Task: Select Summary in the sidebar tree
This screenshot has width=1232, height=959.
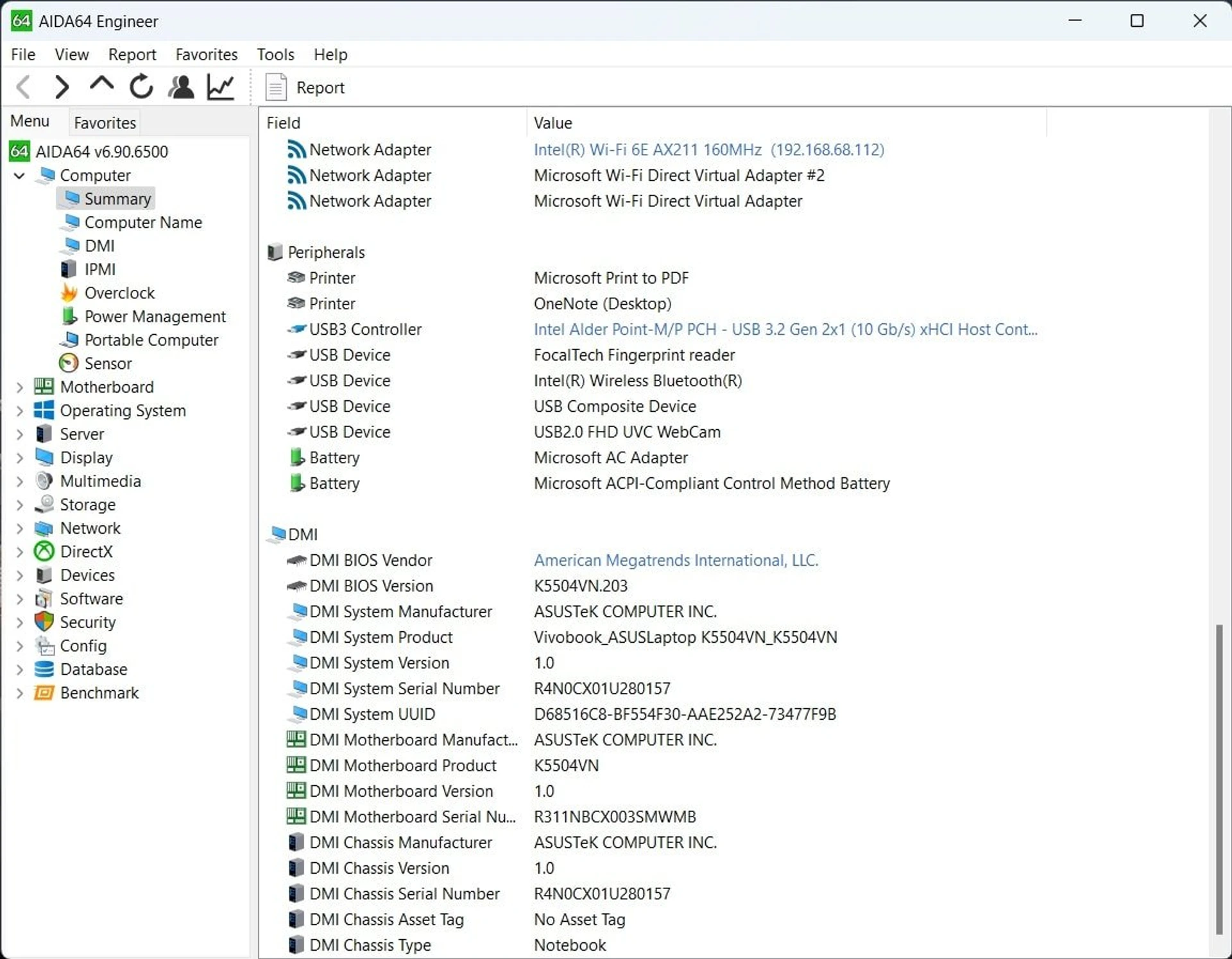Action: (x=107, y=199)
